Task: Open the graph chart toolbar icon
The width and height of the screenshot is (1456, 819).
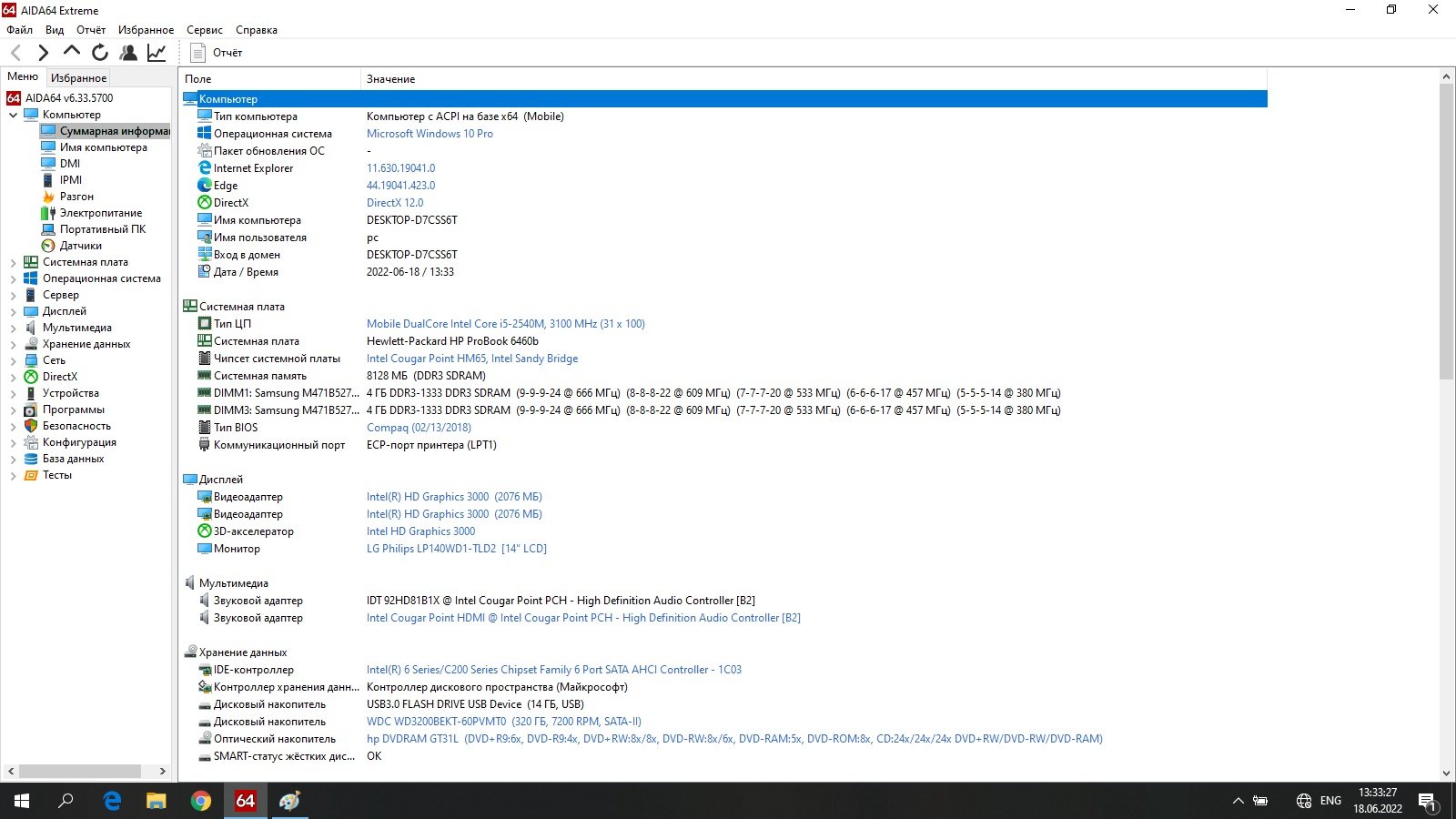Action: [157, 53]
